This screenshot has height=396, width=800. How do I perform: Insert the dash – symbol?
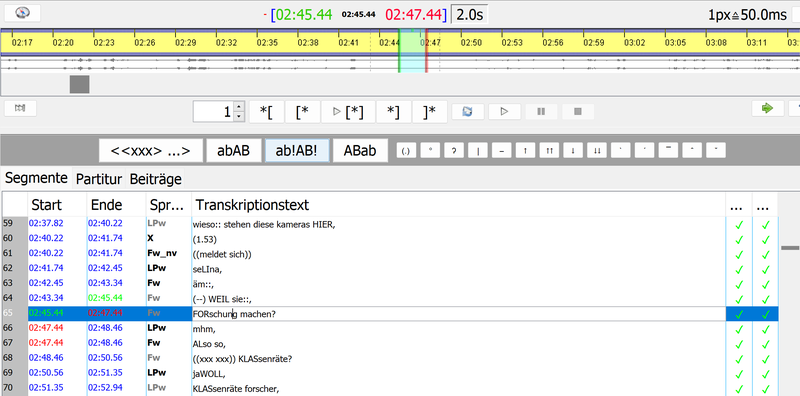click(x=502, y=151)
